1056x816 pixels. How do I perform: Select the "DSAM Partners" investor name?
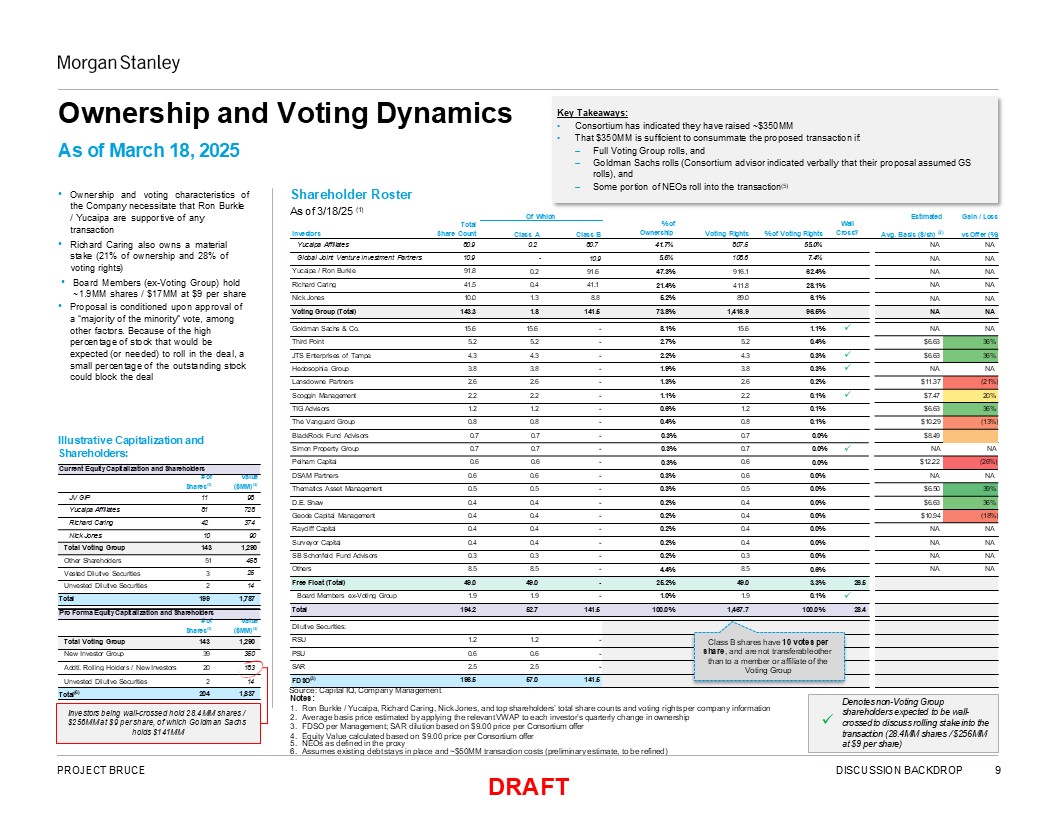pos(315,475)
